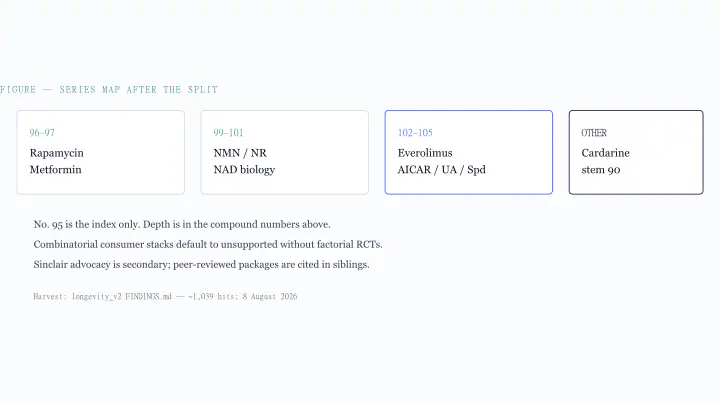Screen dimensions: 720x405
Task: Click the Sinclair advocacy sentence
Action: (202, 264)
